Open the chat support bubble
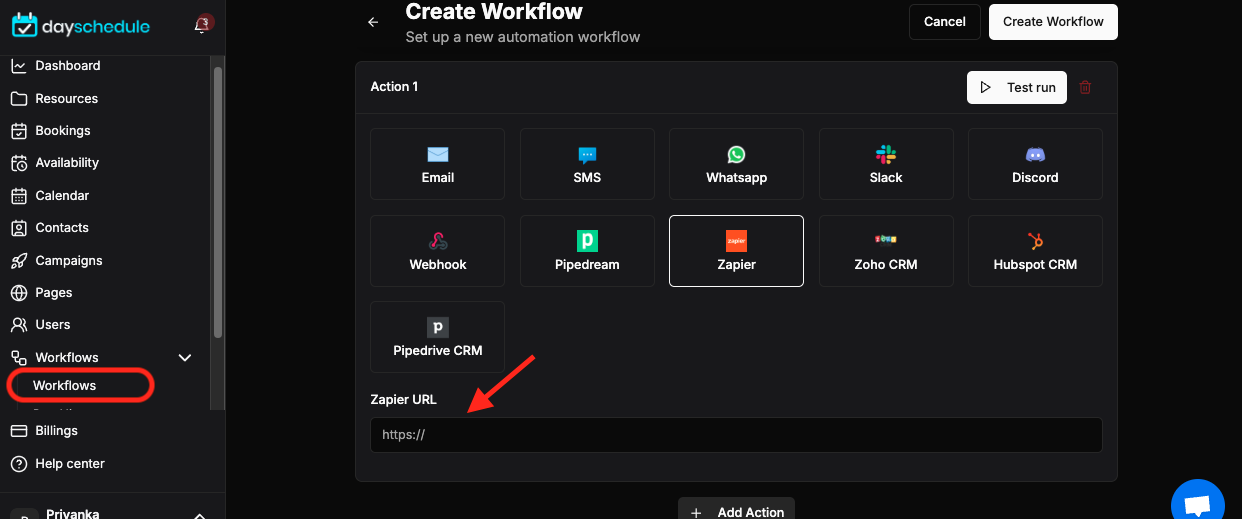This screenshot has height=519, width=1242. point(1197,503)
